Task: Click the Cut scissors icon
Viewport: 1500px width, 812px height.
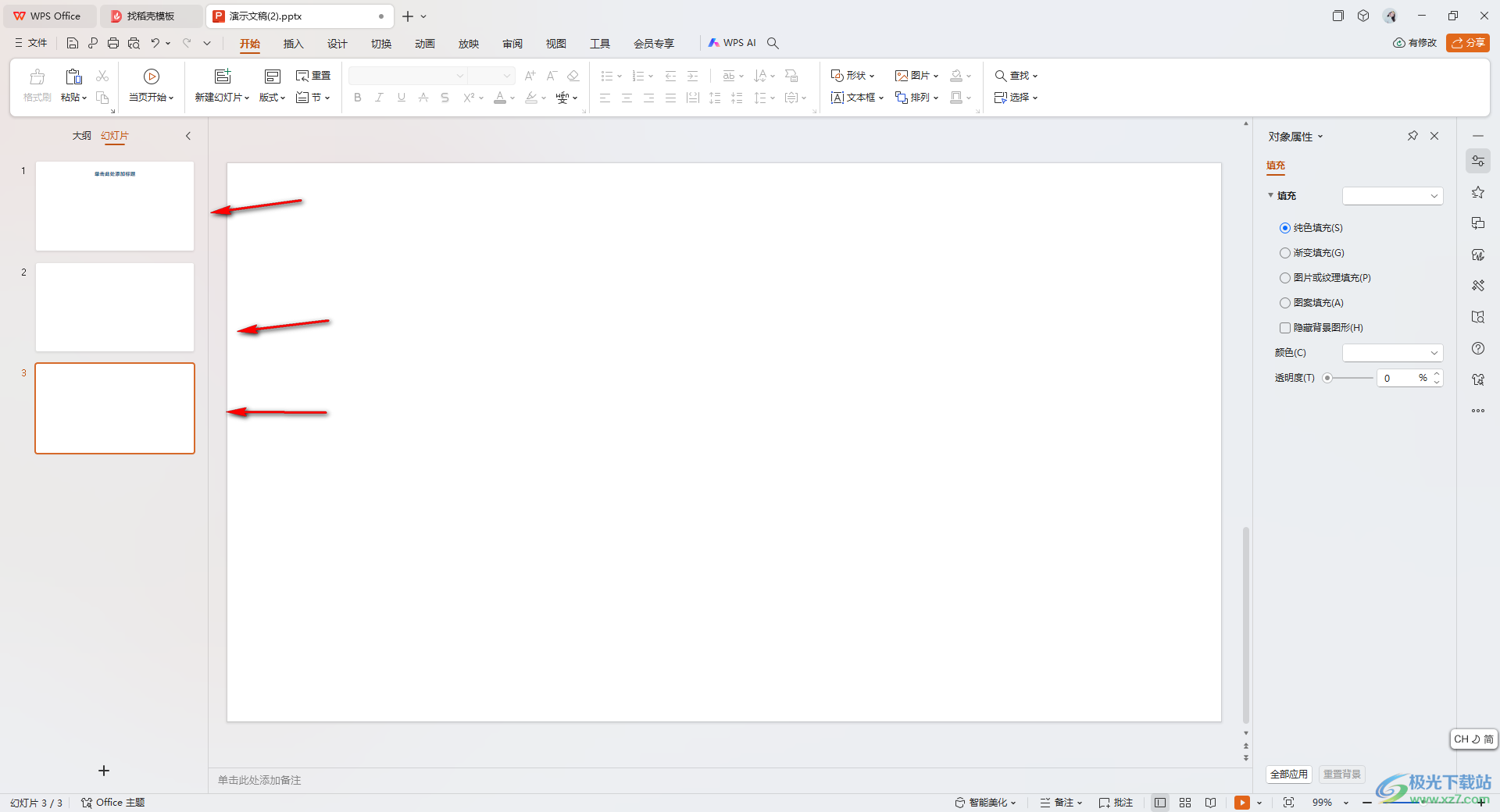Action: 102,76
